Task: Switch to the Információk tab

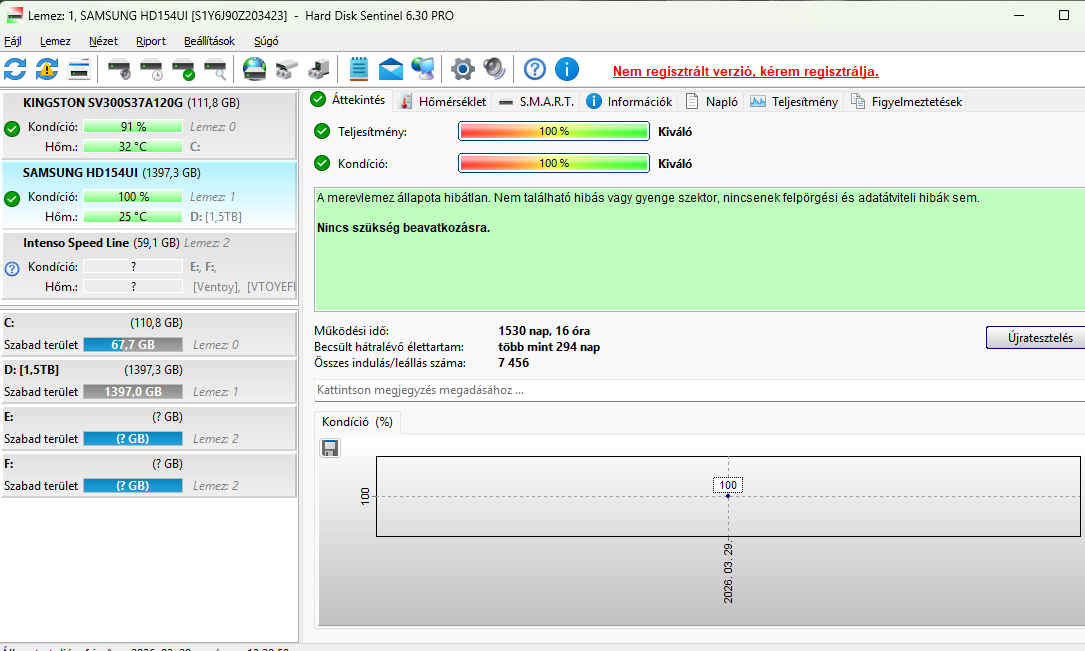Action: point(630,102)
